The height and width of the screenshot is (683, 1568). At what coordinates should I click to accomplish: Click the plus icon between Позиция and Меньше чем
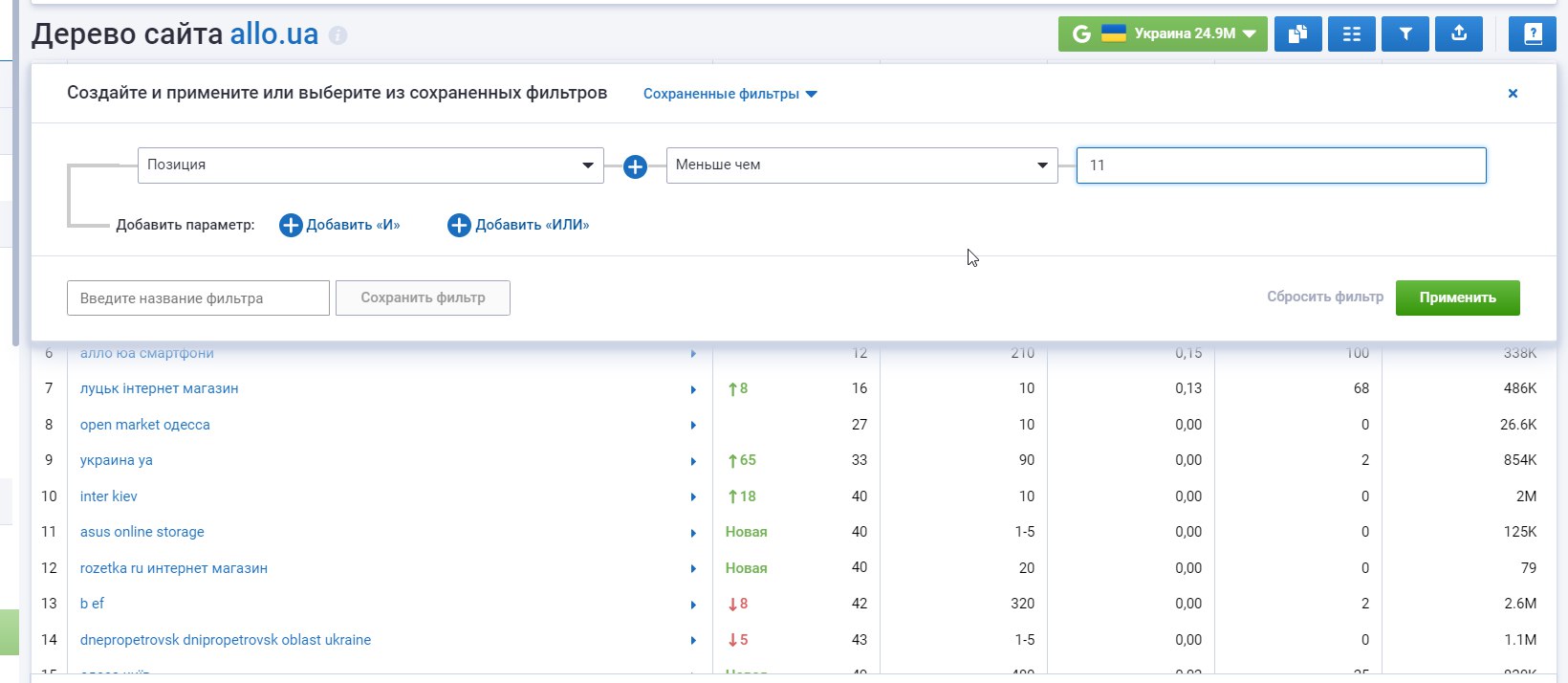pyautogui.click(x=635, y=166)
